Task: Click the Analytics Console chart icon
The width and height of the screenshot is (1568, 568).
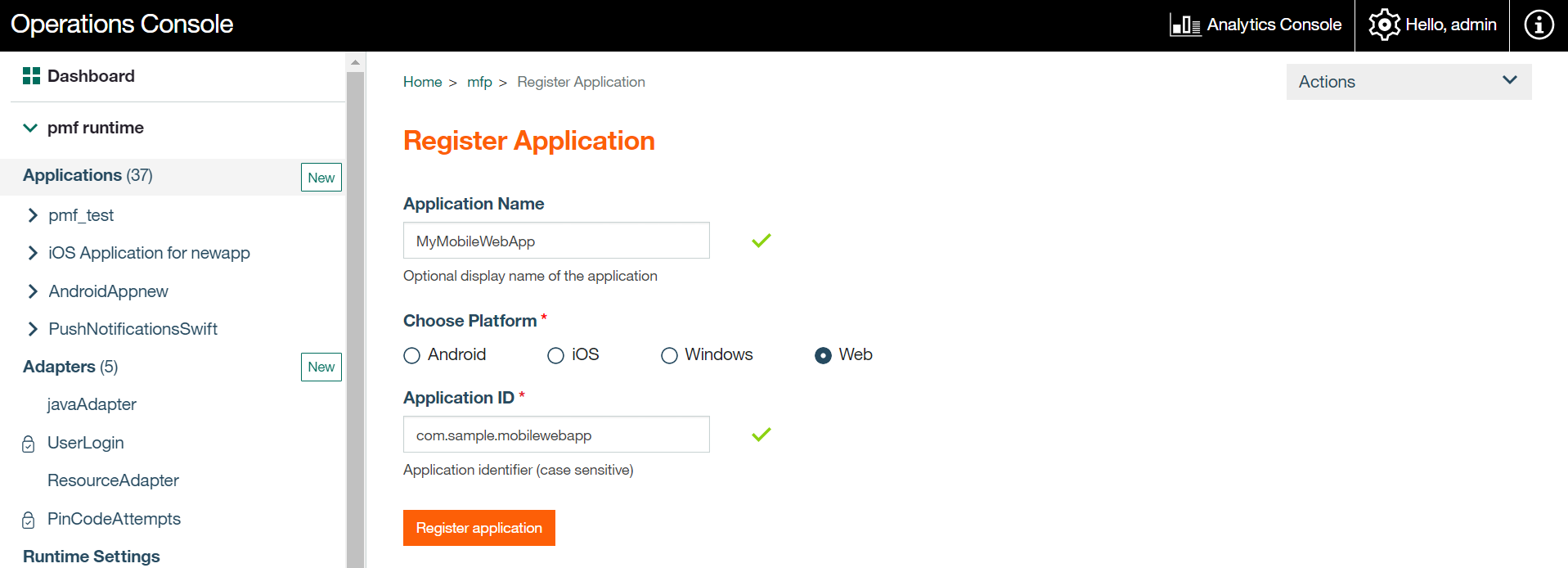Action: (1184, 25)
